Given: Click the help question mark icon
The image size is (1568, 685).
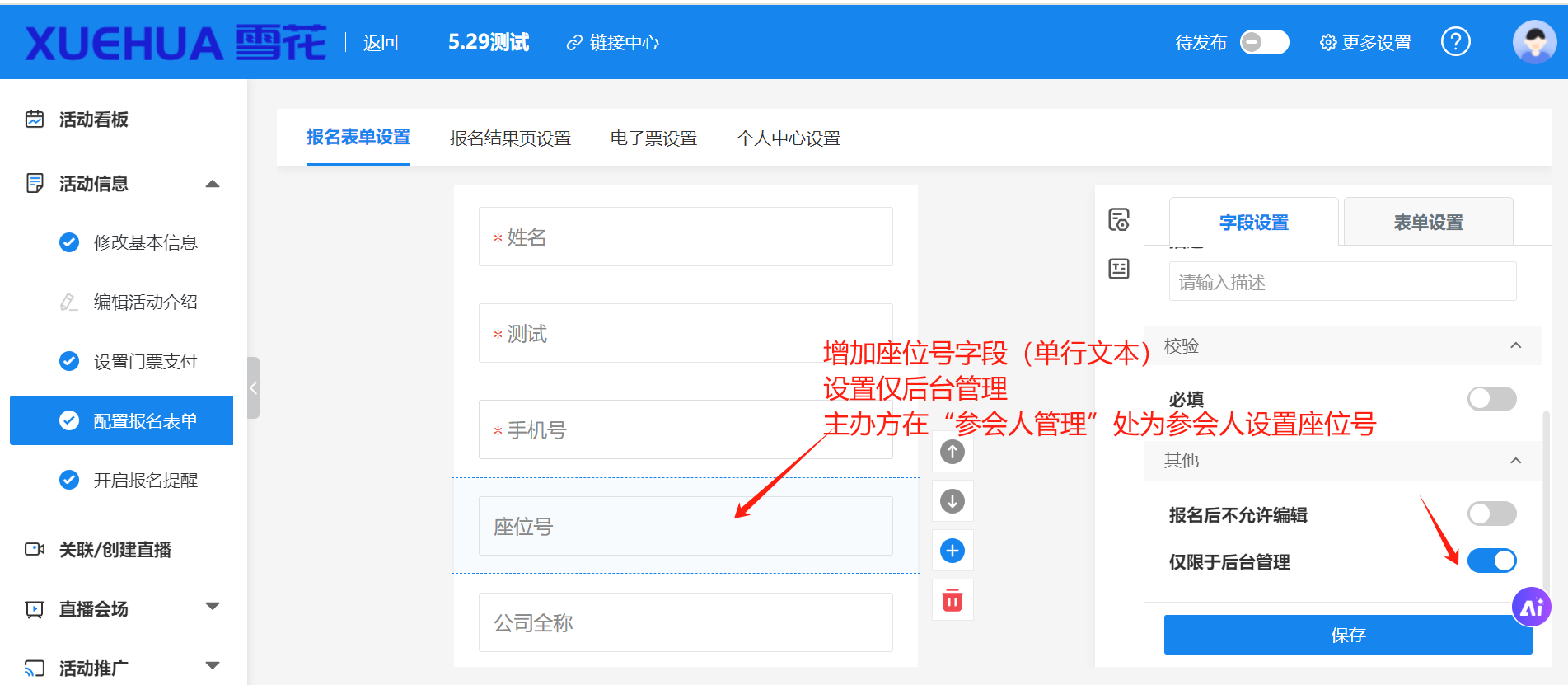Looking at the screenshot, I should click(x=1455, y=42).
